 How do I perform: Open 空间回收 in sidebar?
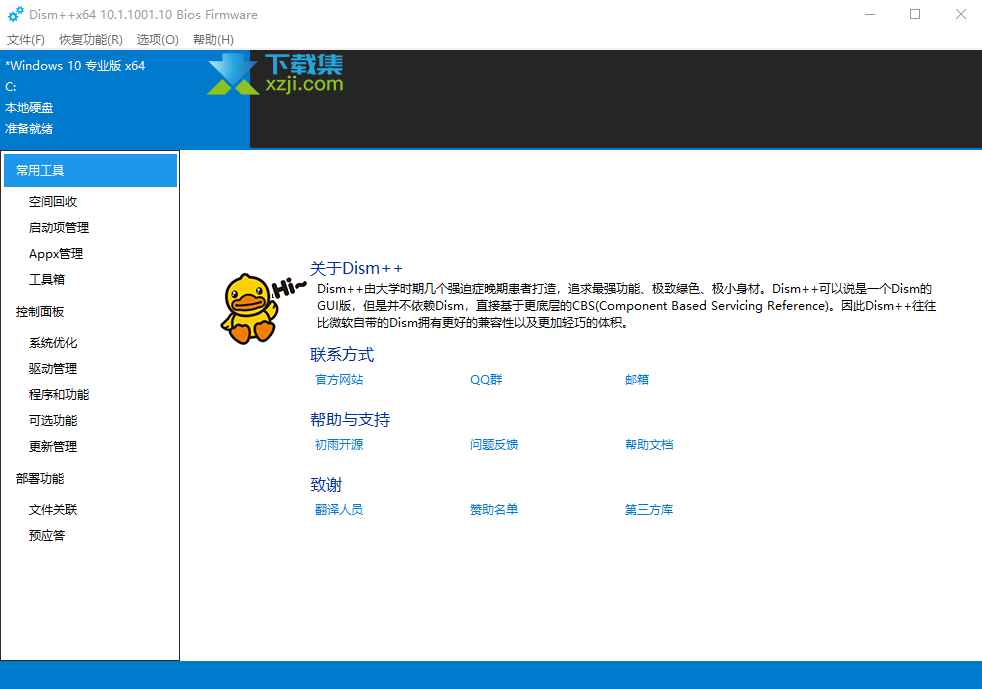tap(53, 202)
